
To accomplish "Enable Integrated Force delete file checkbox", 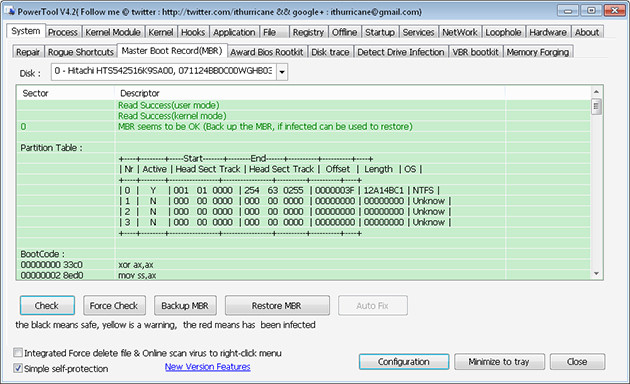I will 18,353.
